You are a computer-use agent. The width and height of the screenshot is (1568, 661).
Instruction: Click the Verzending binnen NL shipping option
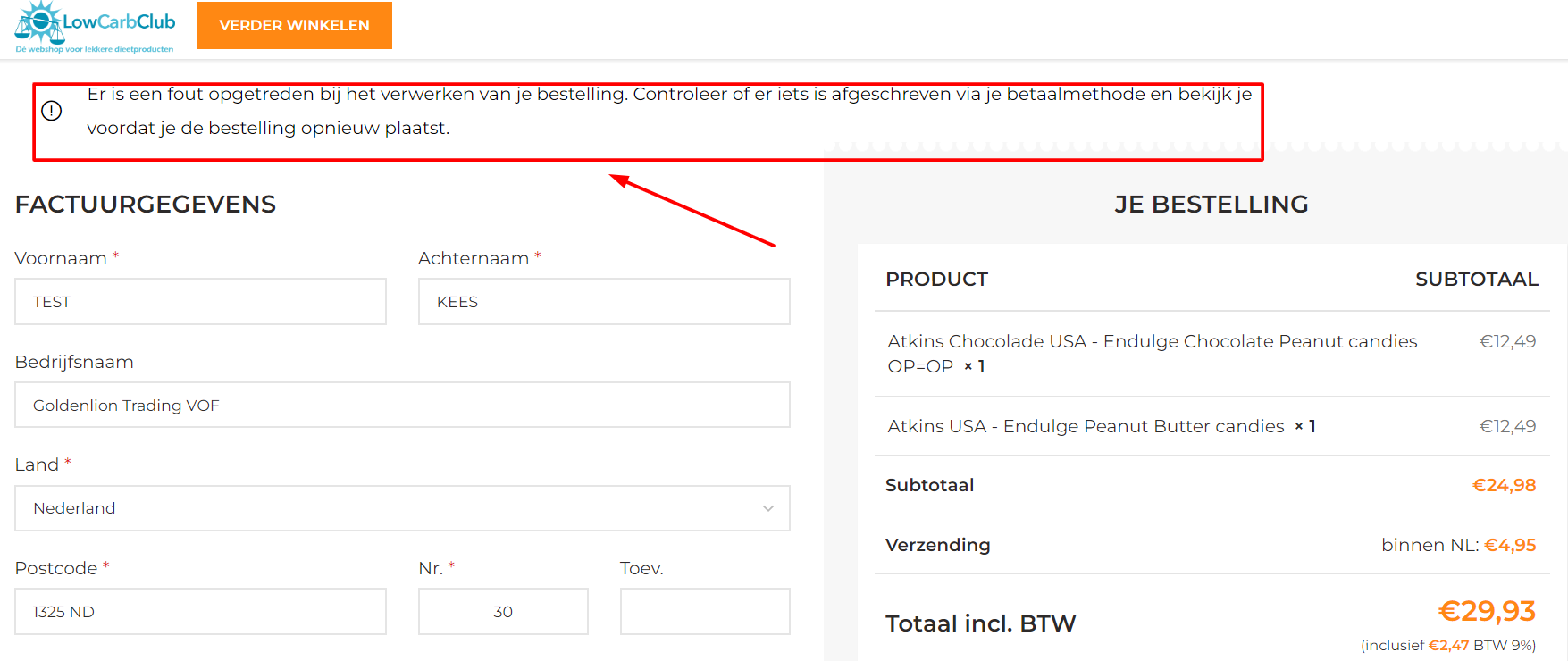click(x=1458, y=545)
